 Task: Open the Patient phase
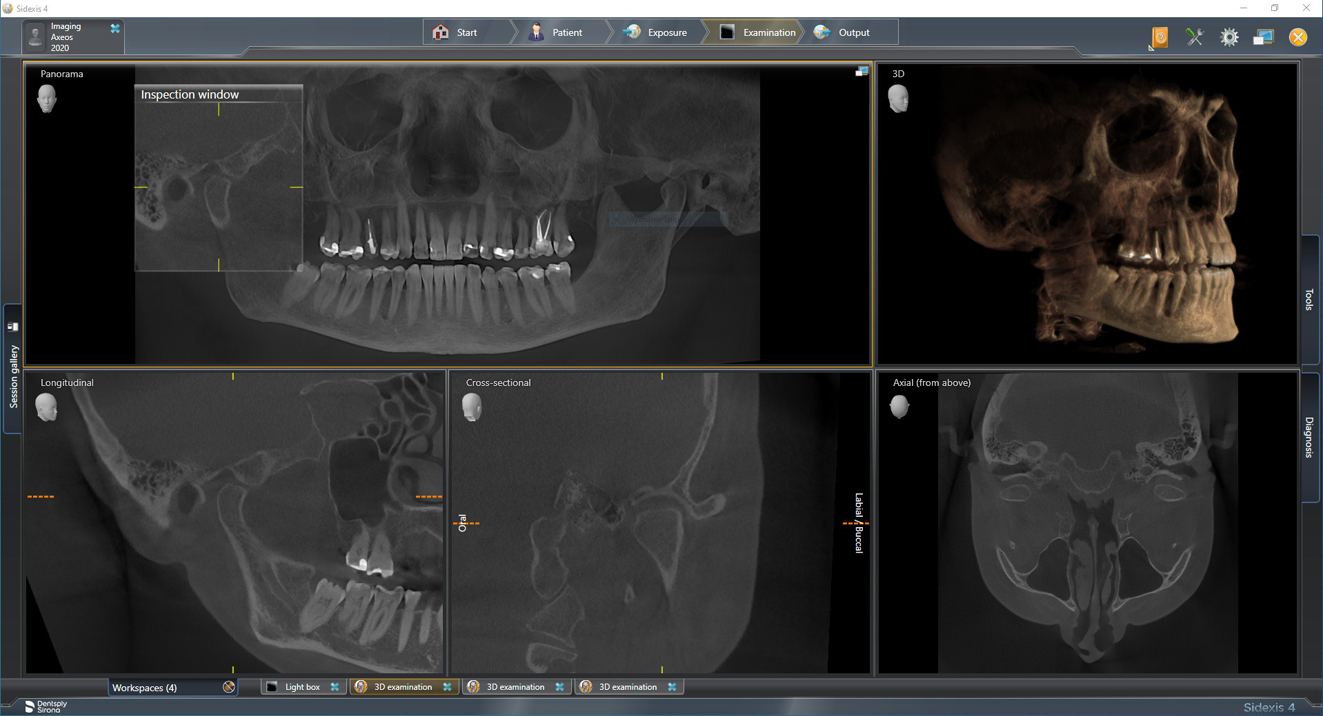[555, 32]
